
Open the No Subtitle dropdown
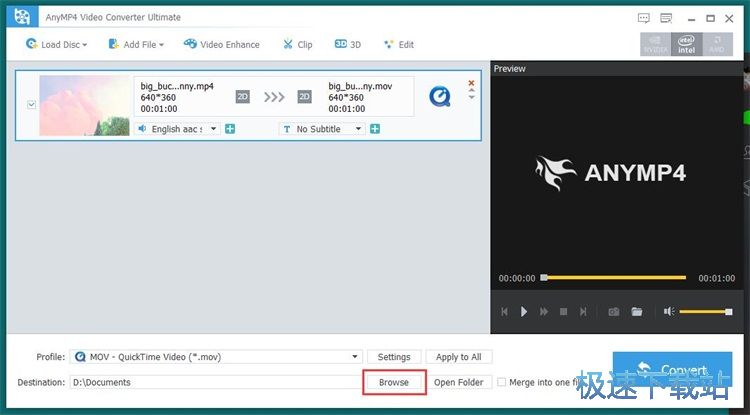(322, 129)
